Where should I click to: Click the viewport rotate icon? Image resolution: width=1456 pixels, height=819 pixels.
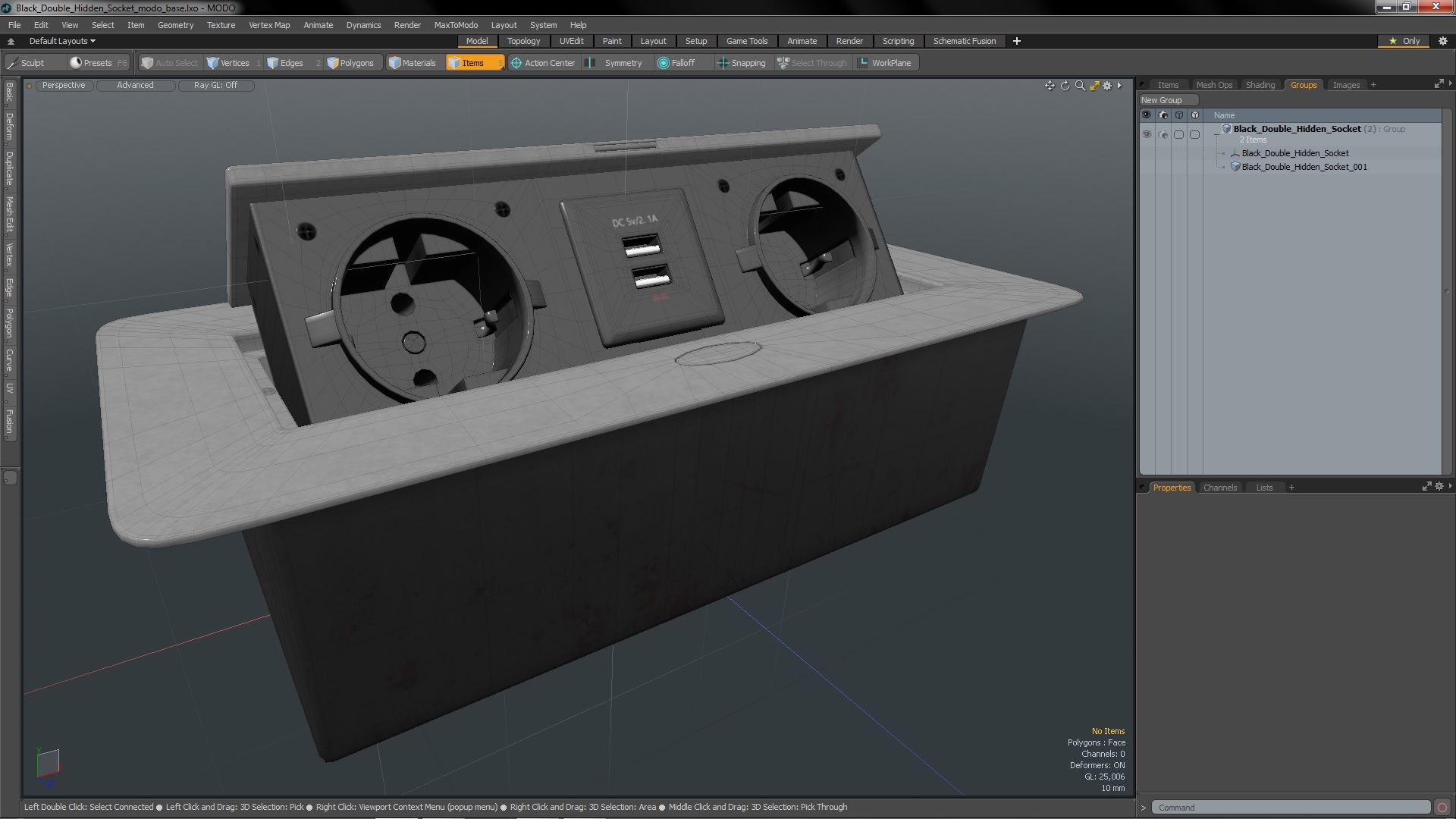pyautogui.click(x=1065, y=86)
